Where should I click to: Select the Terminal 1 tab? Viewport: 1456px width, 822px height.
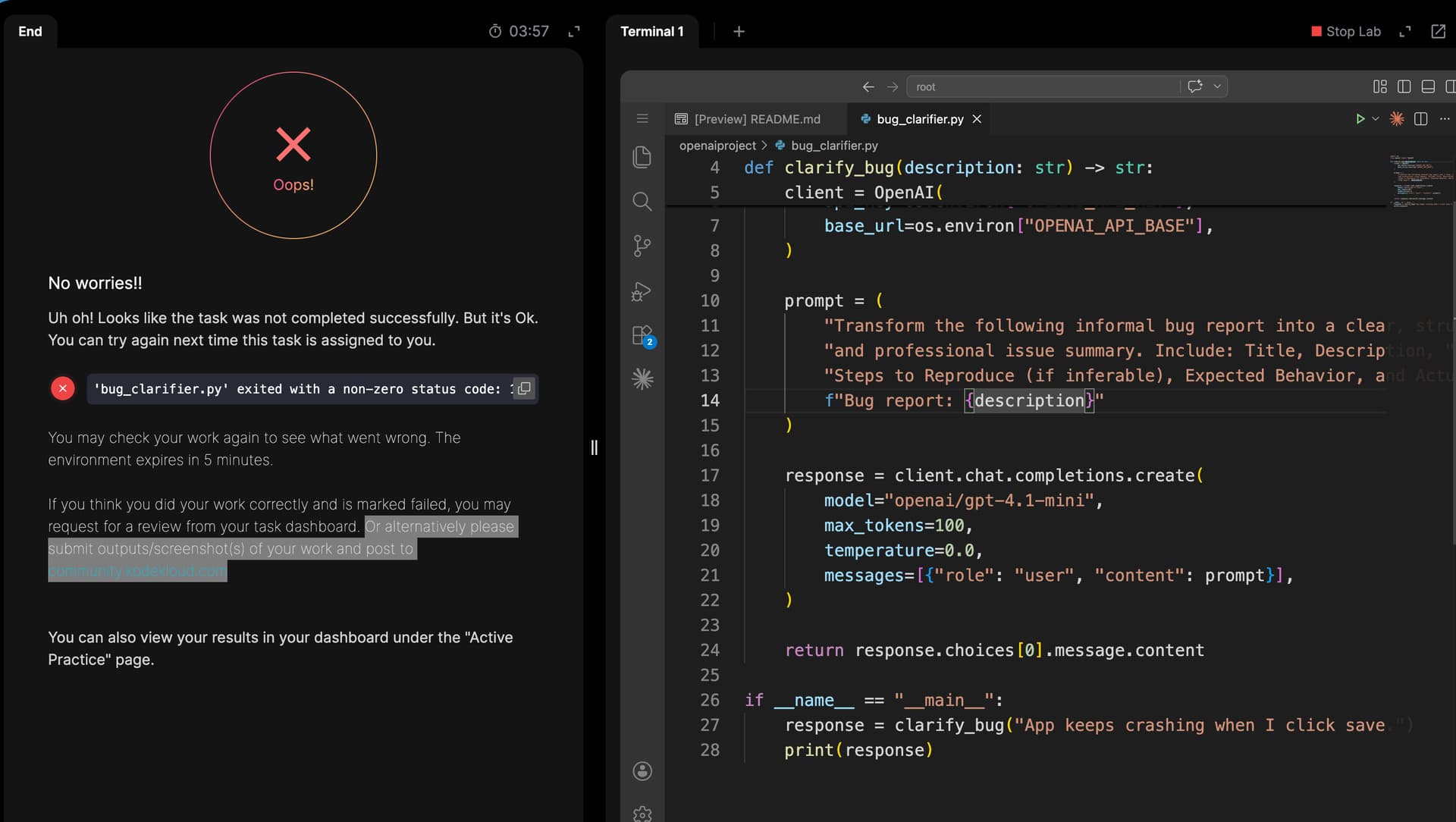pyautogui.click(x=651, y=31)
